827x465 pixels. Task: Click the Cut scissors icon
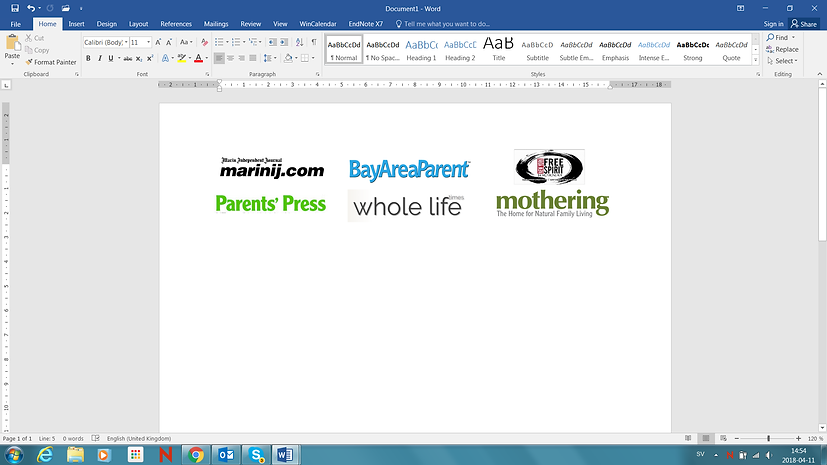(28, 38)
